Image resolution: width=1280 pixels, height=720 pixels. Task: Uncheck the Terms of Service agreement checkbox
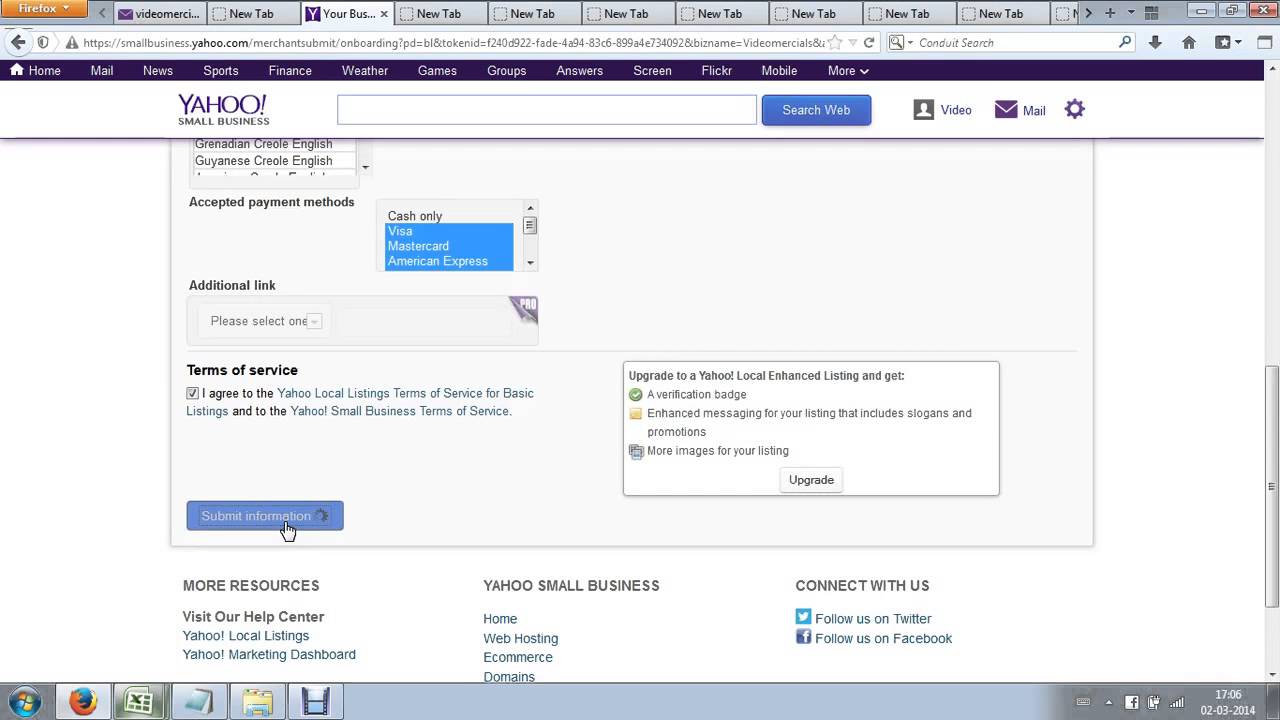193,393
